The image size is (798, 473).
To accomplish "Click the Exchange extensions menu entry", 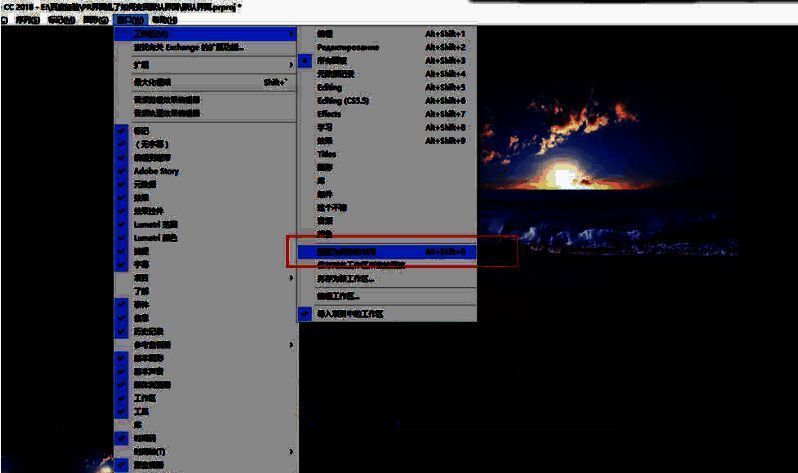I will (190, 47).
